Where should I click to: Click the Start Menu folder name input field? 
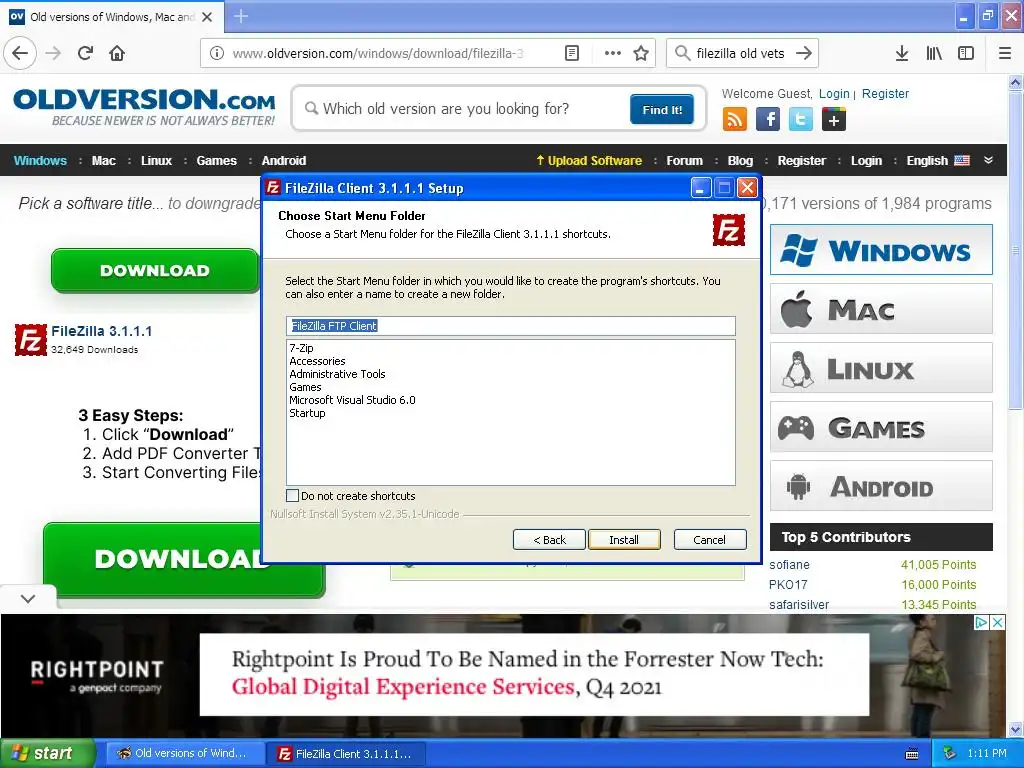[x=511, y=326]
